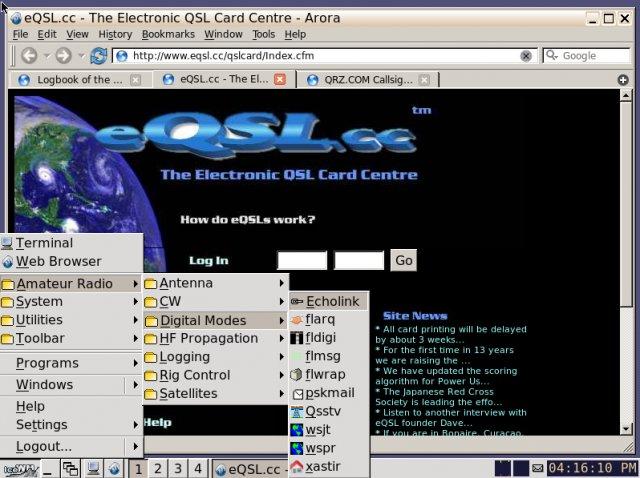
Task: Open Terminal from the start menu
Action: (x=43, y=243)
